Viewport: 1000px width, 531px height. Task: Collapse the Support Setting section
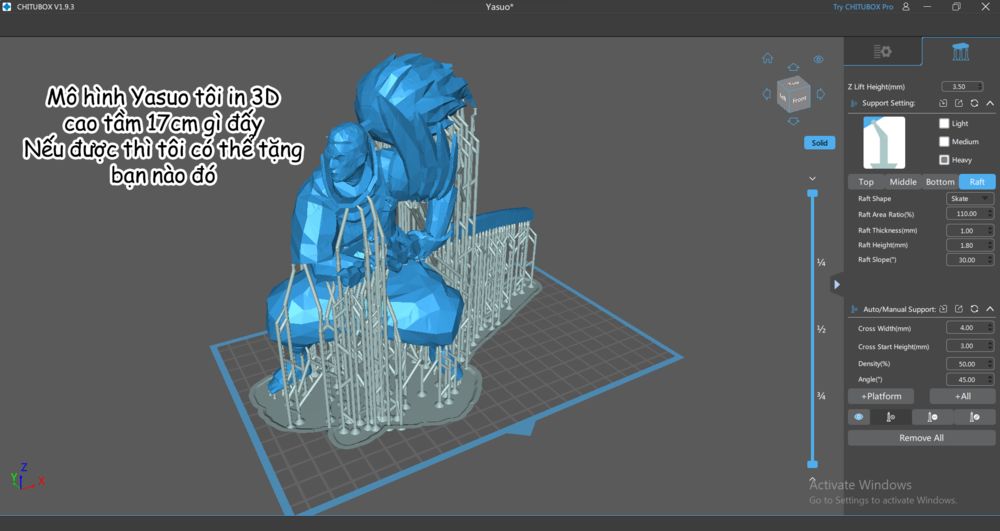(x=989, y=103)
